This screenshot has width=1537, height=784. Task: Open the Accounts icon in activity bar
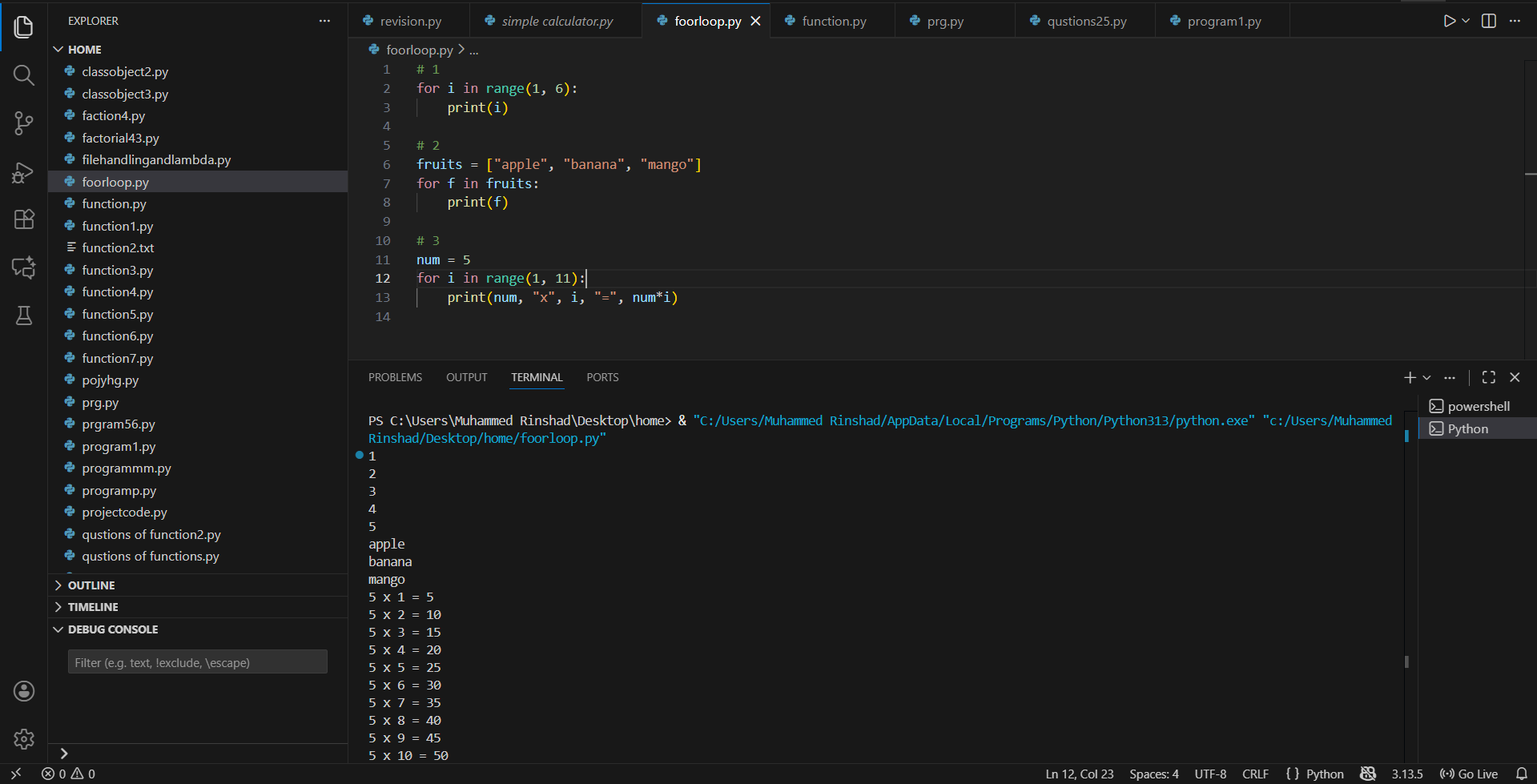point(23,691)
